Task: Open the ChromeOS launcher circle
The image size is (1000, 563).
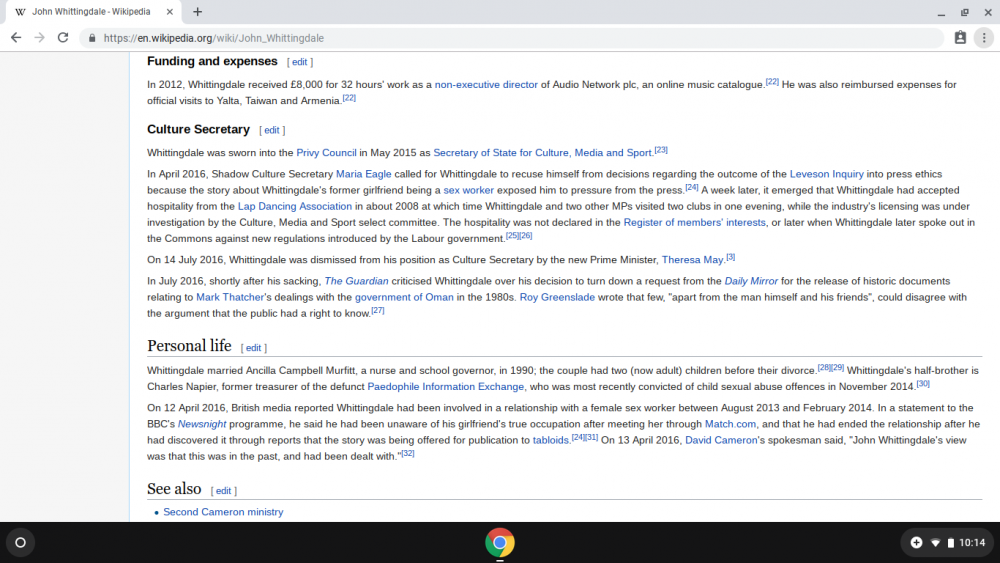Action: tap(20, 543)
